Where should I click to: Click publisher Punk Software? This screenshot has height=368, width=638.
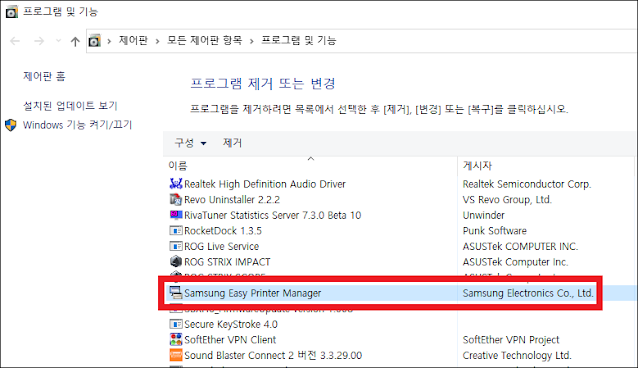494,231
